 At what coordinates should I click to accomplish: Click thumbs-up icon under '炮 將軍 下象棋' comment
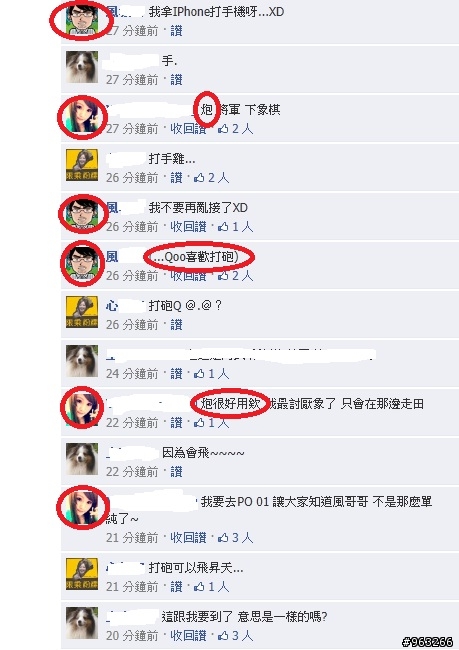223,129
